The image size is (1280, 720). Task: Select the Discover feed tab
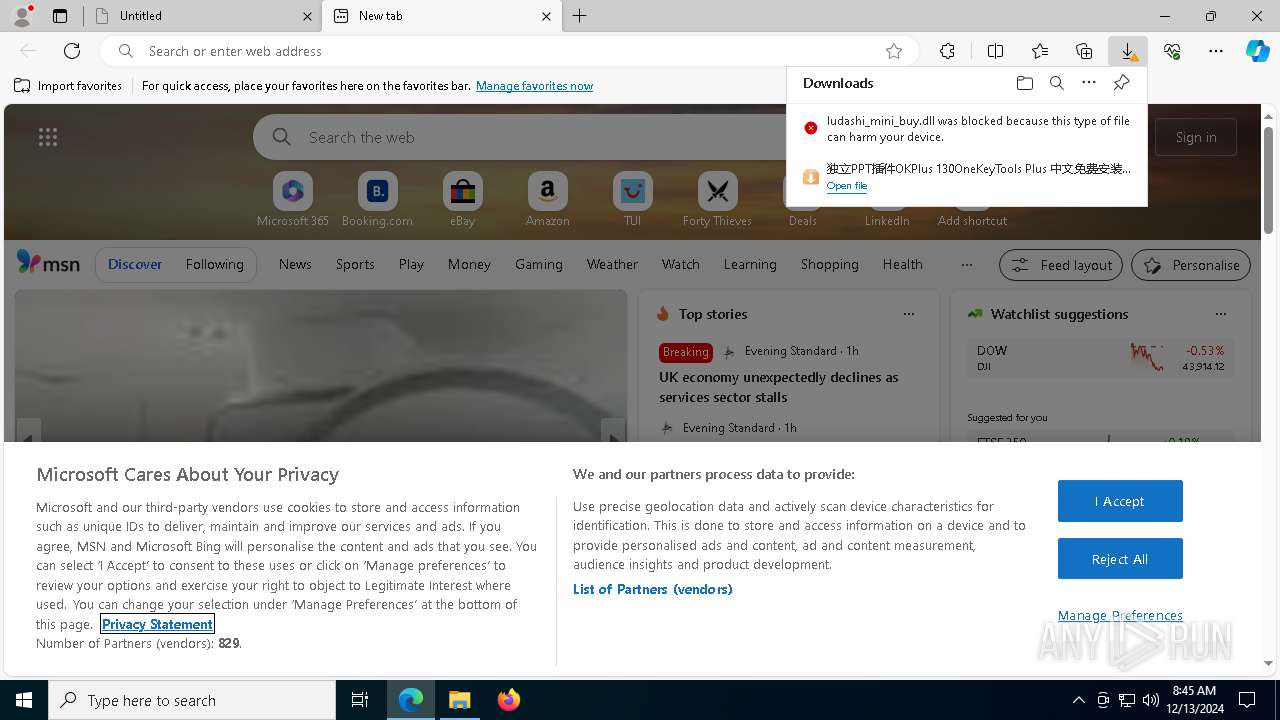pyautogui.click(x=135, y=264)
